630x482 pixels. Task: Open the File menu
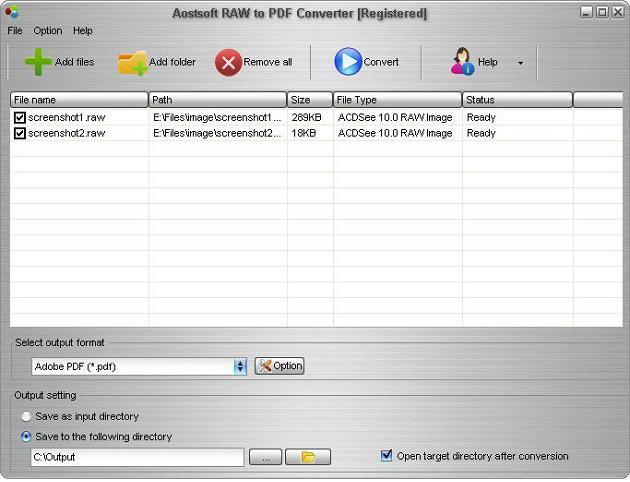coord(15,31)
